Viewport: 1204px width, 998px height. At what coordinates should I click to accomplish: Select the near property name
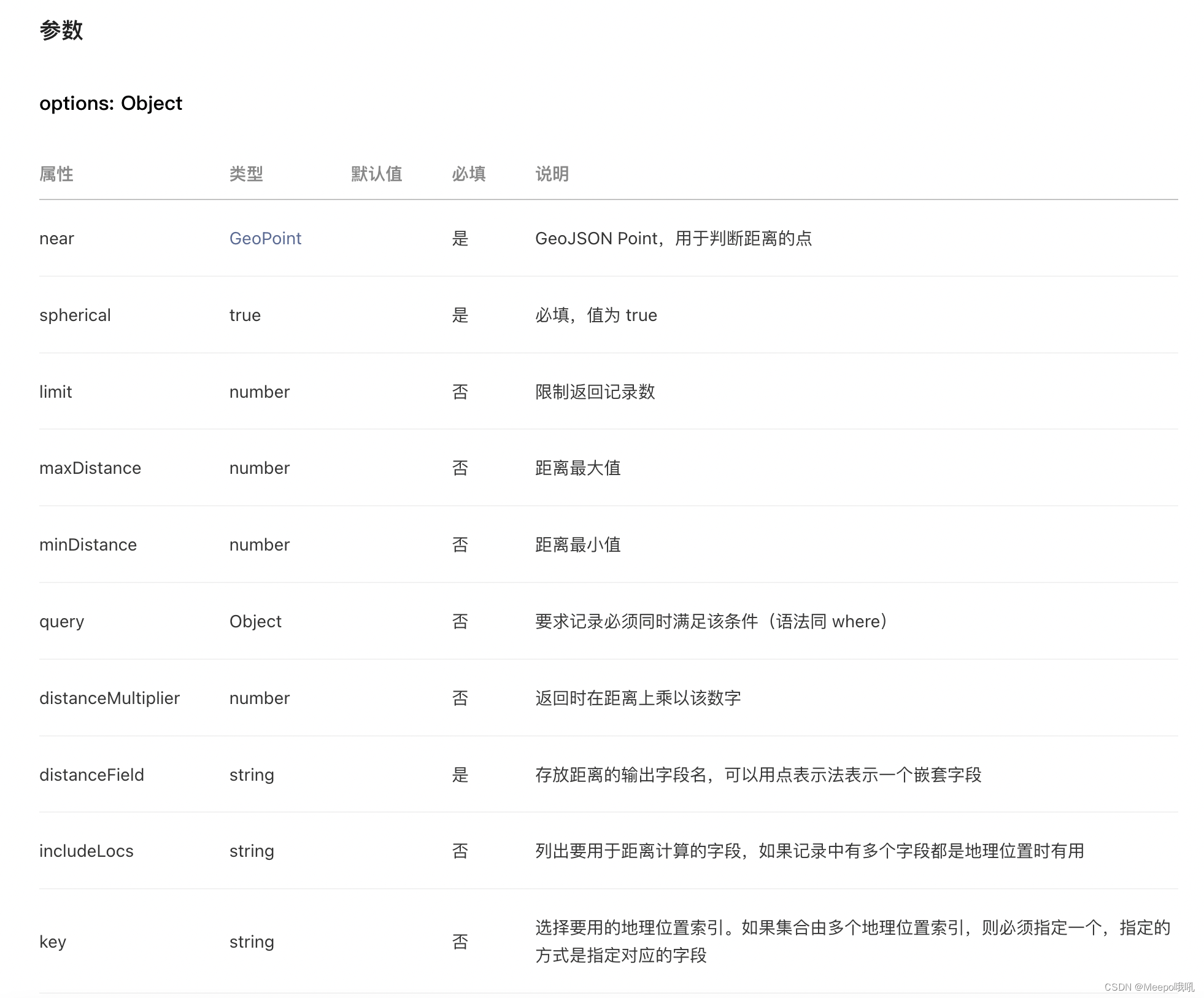pos(56,238)
